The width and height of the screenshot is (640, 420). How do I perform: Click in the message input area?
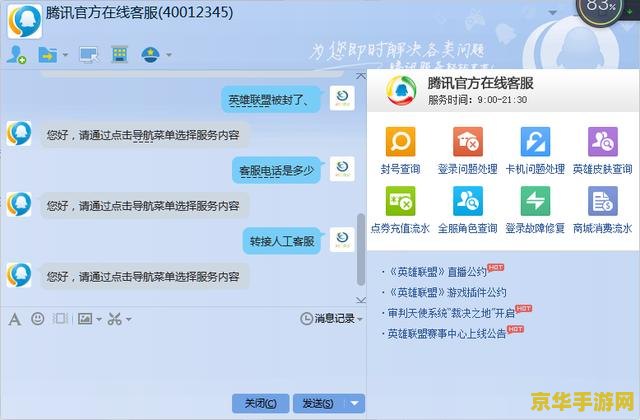(x=183, y=359)
